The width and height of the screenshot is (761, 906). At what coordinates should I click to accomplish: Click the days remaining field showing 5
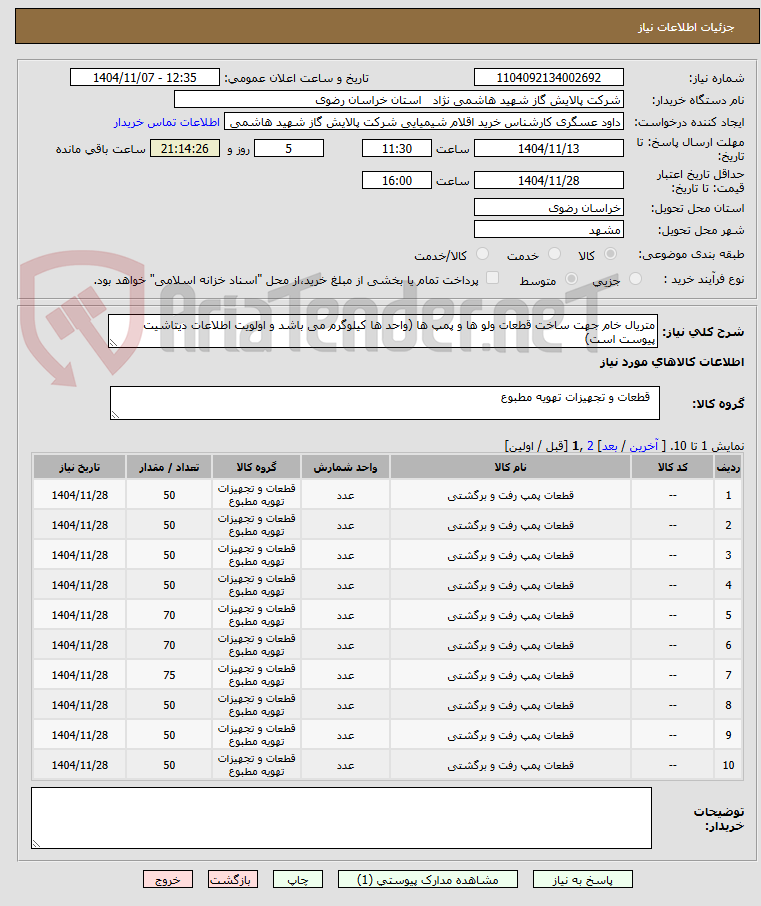(289, 148)
